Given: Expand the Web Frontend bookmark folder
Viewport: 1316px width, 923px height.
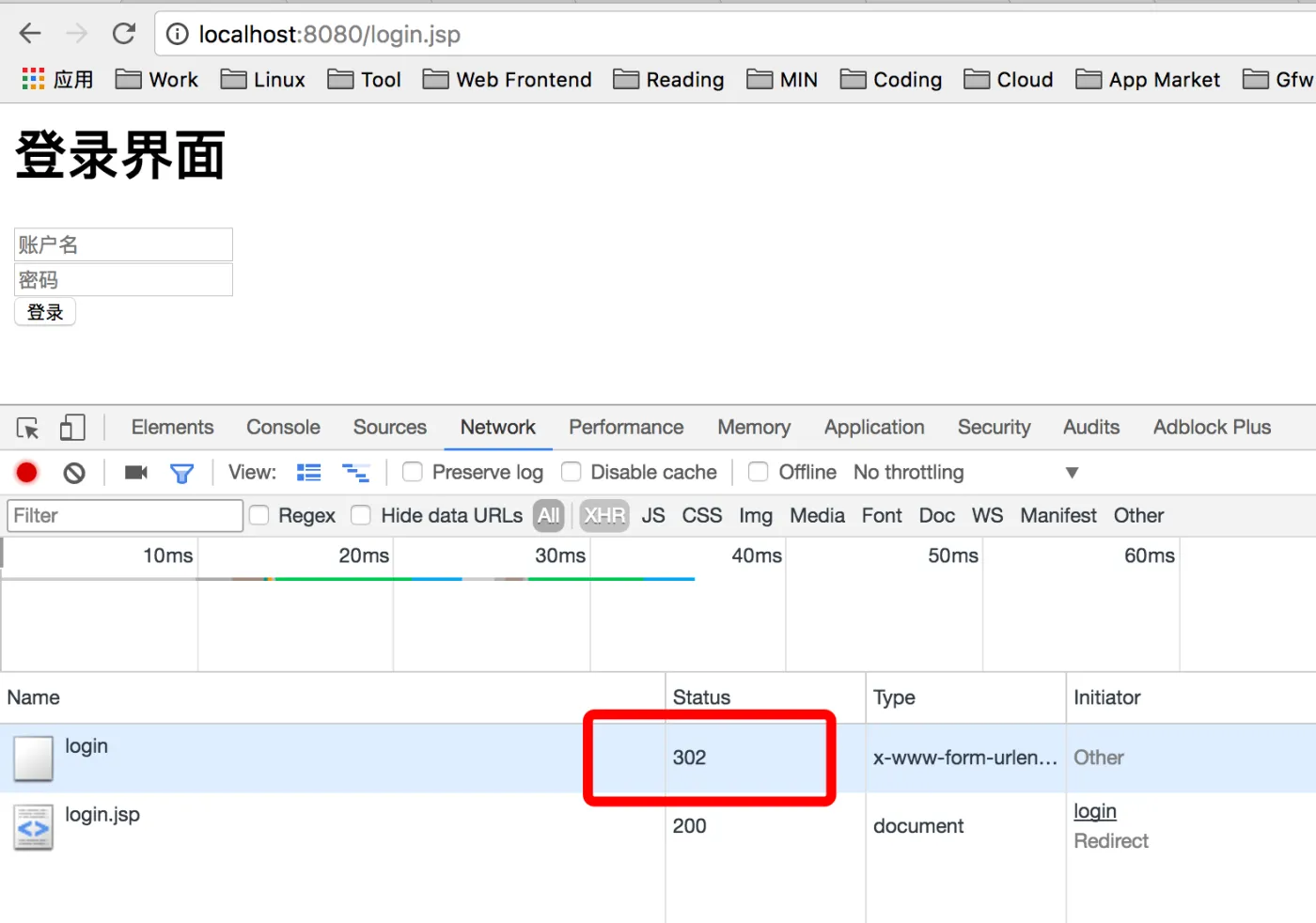Looking at the screenshot, I should click(x=508, y=80).
